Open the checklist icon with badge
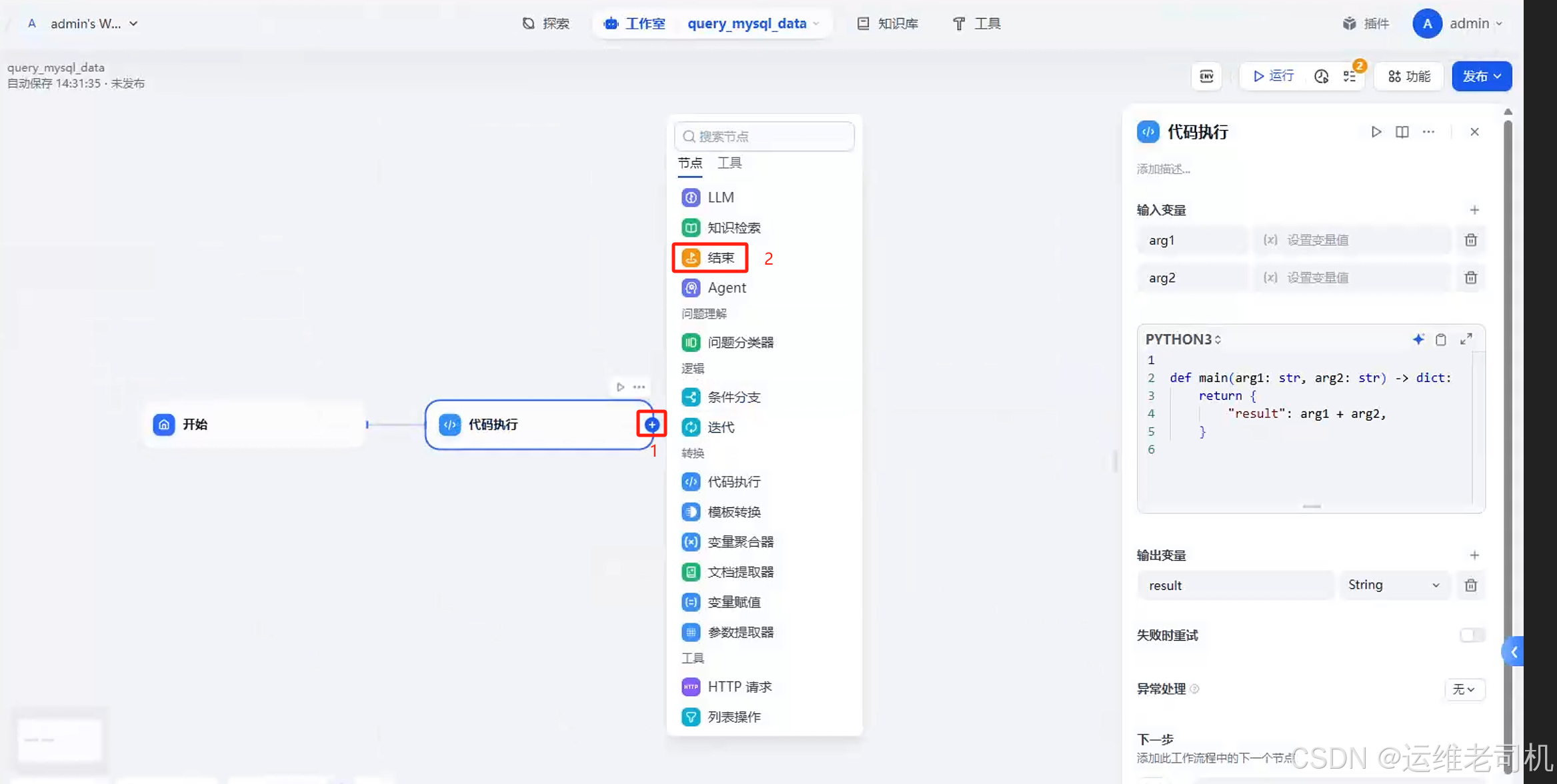This screenshot has height=784, width=1557. (1350, 76)
